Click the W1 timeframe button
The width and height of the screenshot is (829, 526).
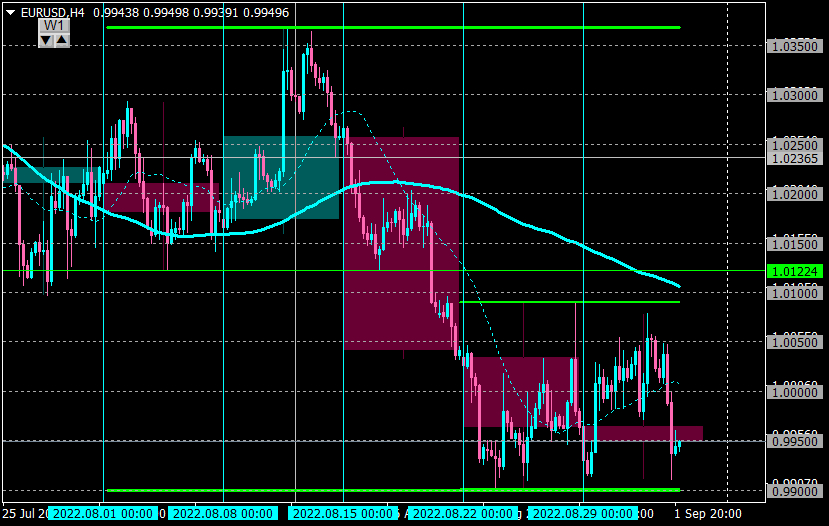tap(54, 26)
